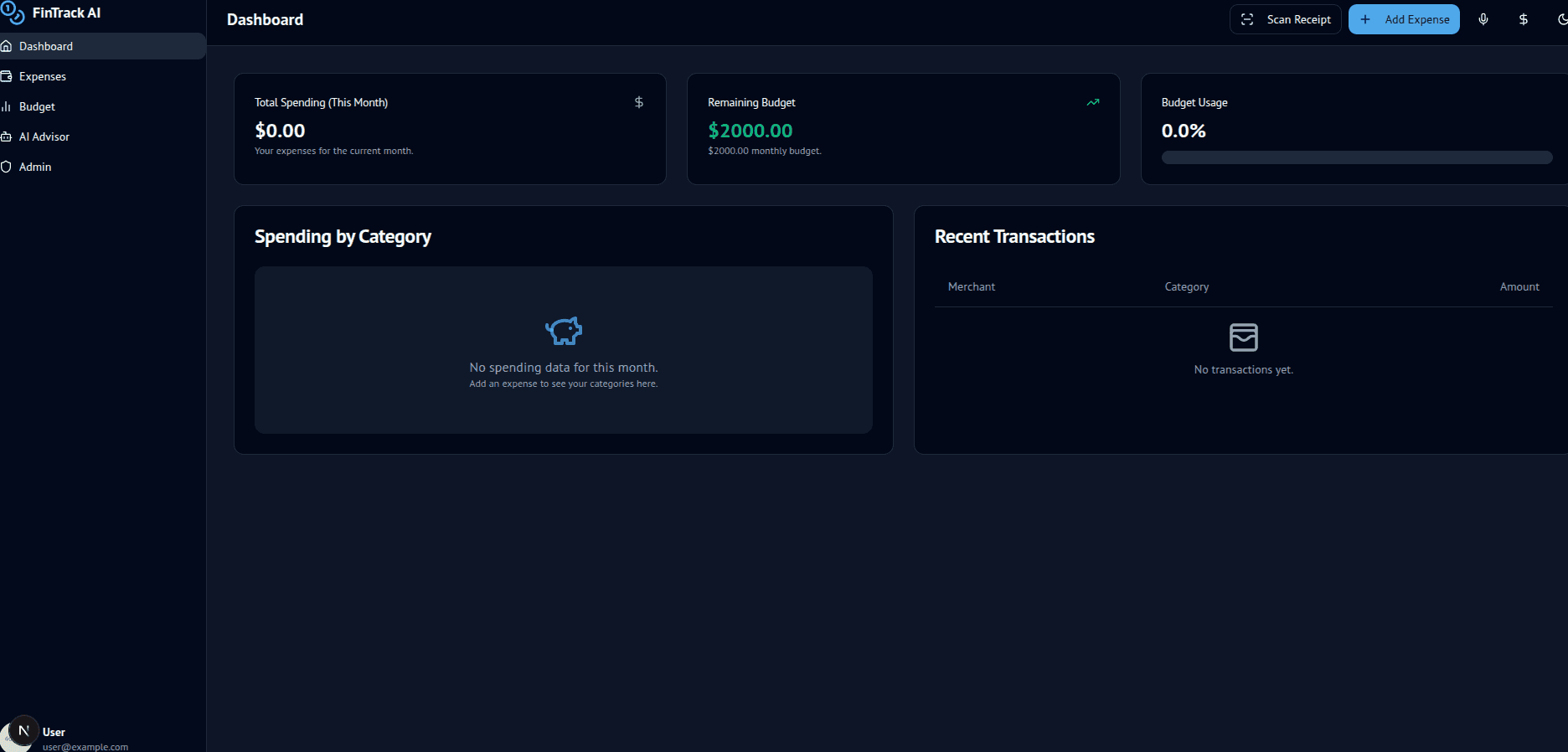Image resolution: width=1568 pixels, height=752 pixels.
Task: Click the piggy bank icon
Action: (564, 332)
